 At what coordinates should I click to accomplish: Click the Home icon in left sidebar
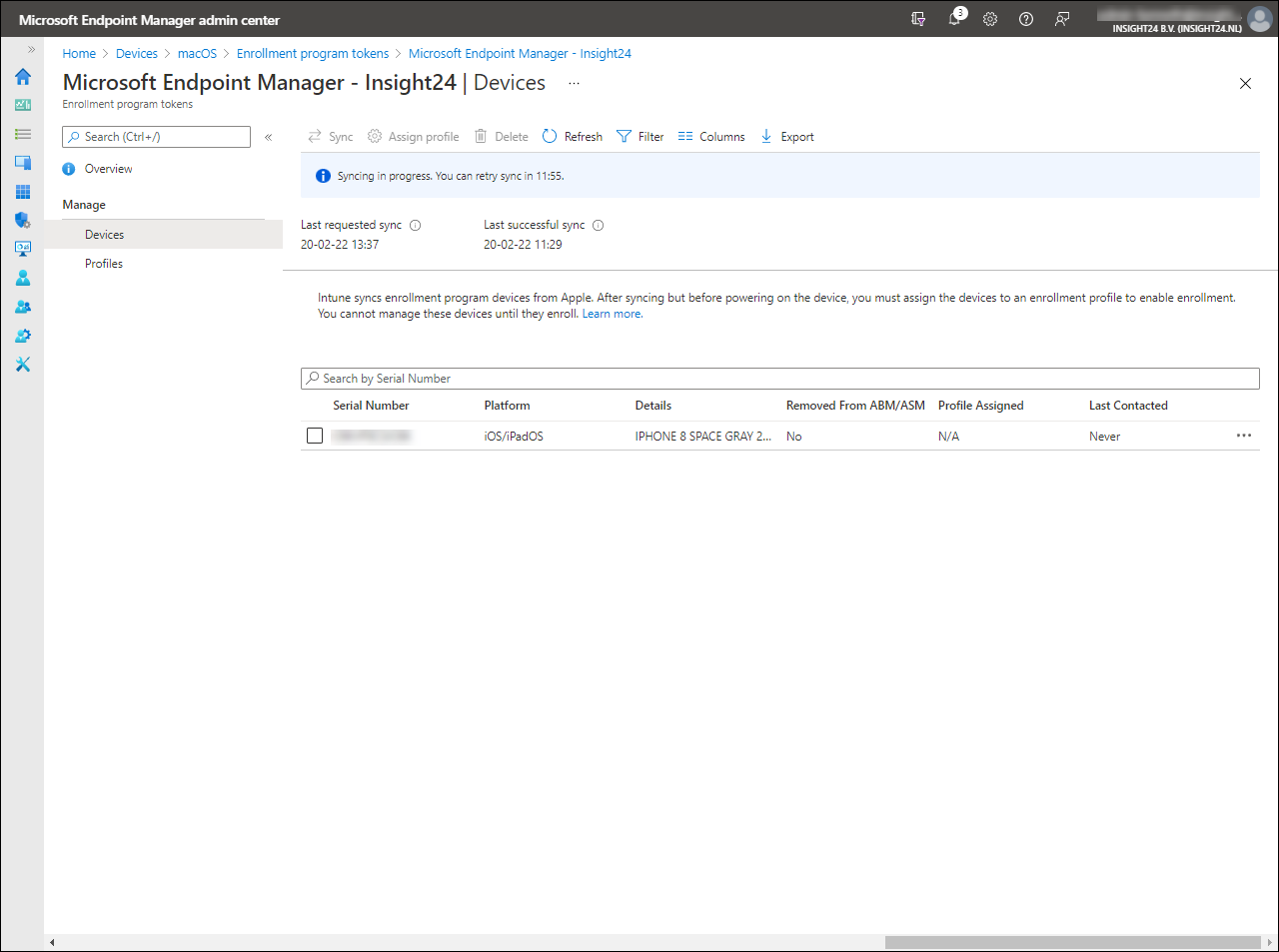tap(22, 77)
